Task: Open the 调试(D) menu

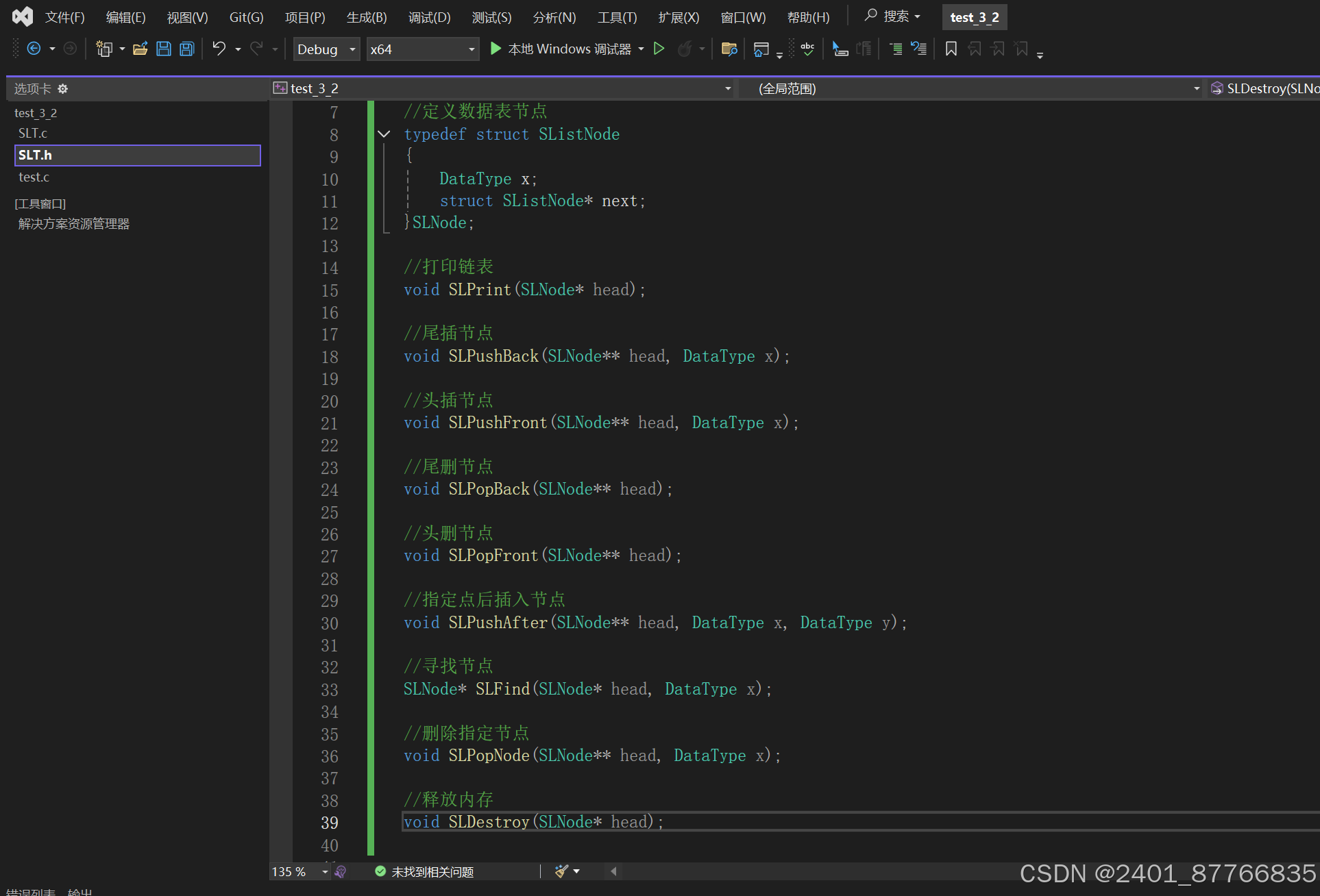Action: pos(429,17)
